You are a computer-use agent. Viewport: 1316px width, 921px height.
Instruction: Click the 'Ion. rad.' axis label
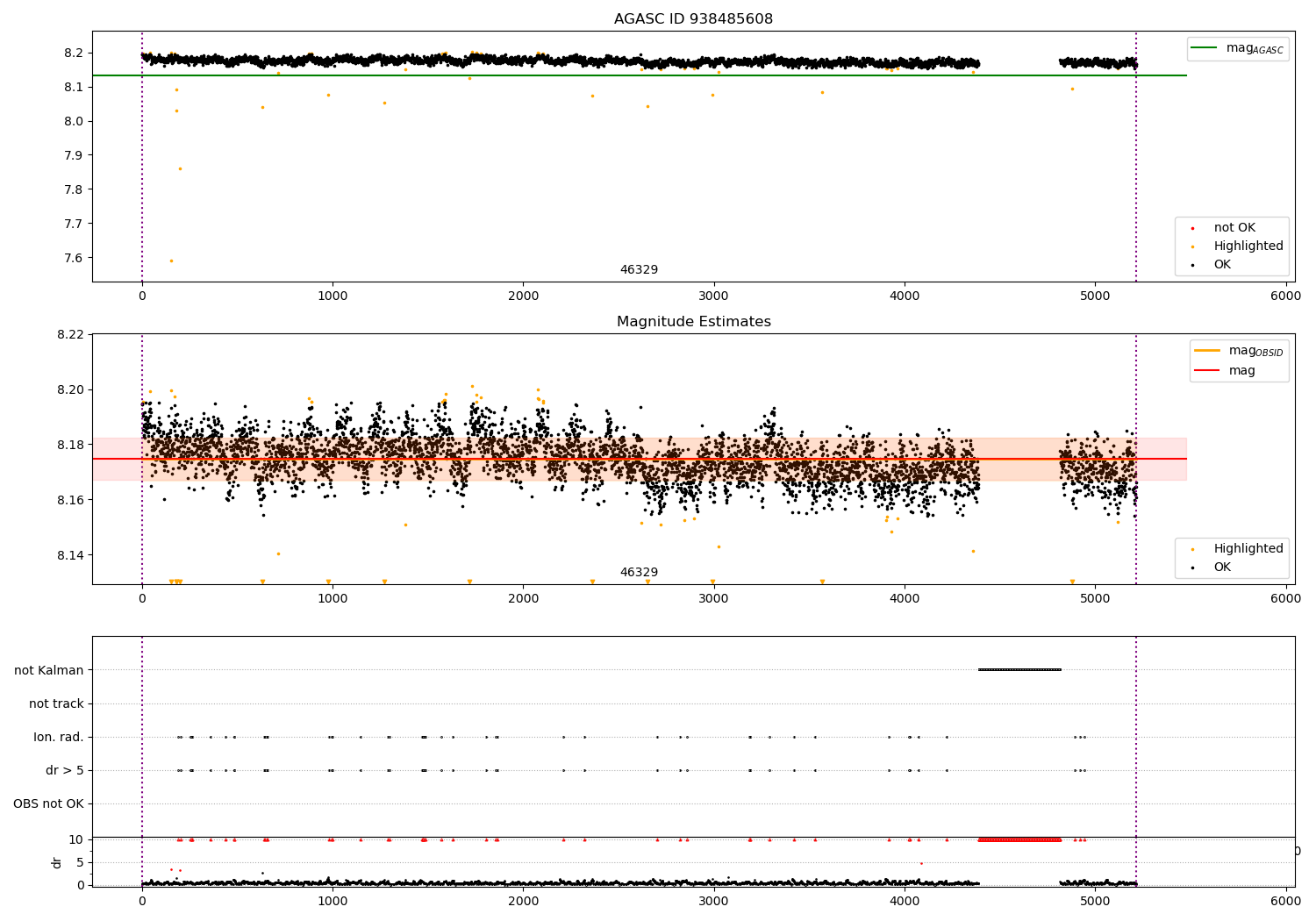click(x=59, y=737)
